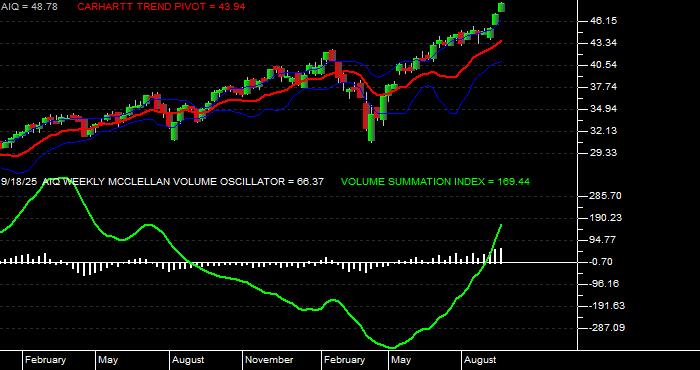Click the VOLUME SUMMATION INDEX = 169.44 label

click(435, 182)
